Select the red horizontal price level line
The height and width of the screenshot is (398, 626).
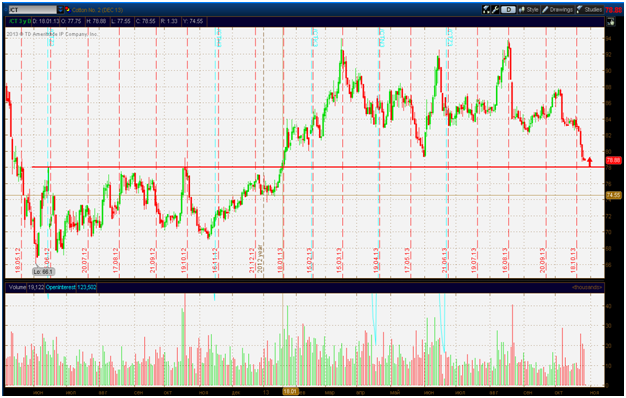pyautogui.click(x=318, y=166)
